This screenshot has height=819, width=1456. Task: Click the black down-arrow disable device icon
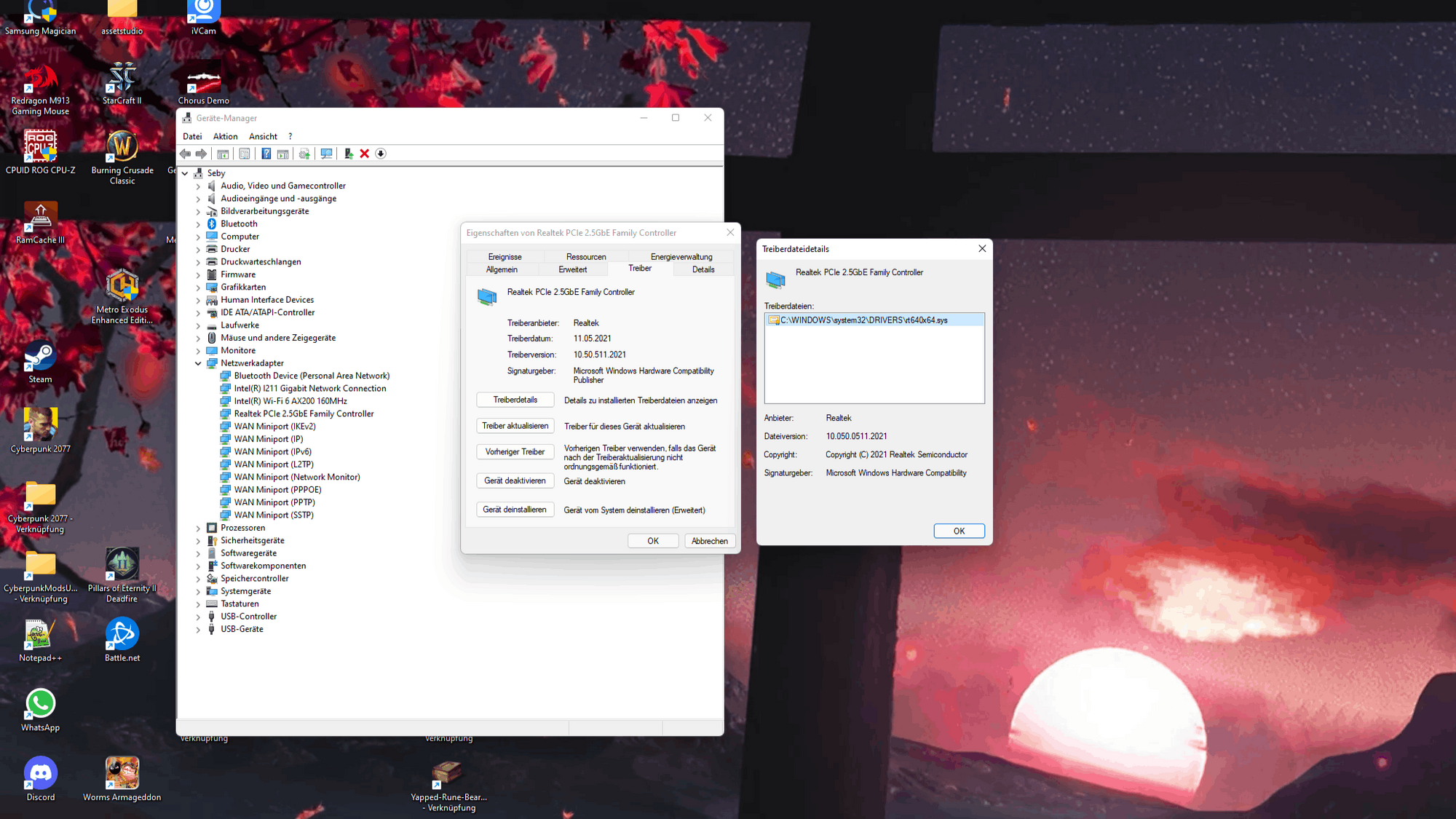coord(380,154)
